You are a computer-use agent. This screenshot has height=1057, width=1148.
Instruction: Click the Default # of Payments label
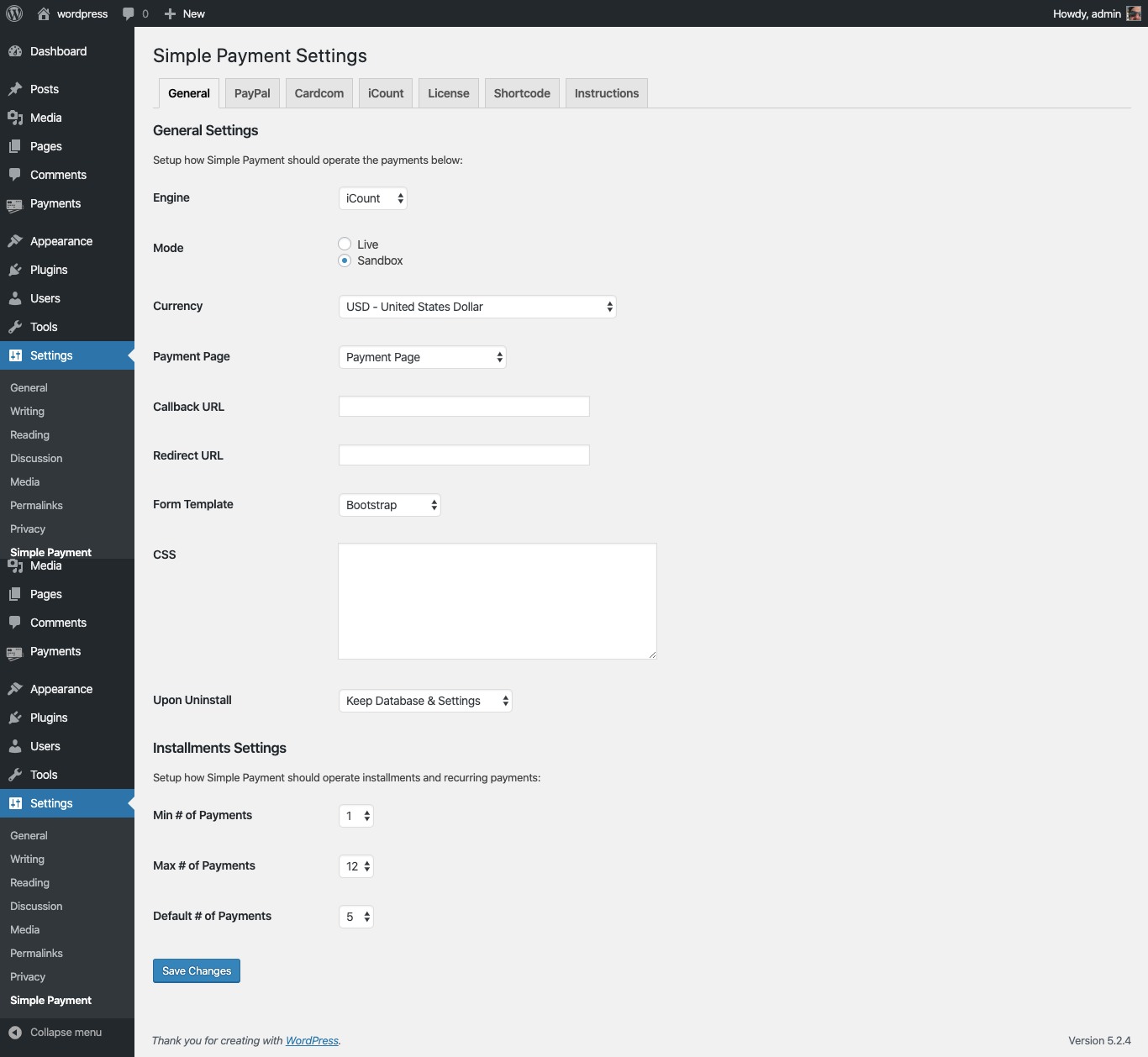click(213, 916)
